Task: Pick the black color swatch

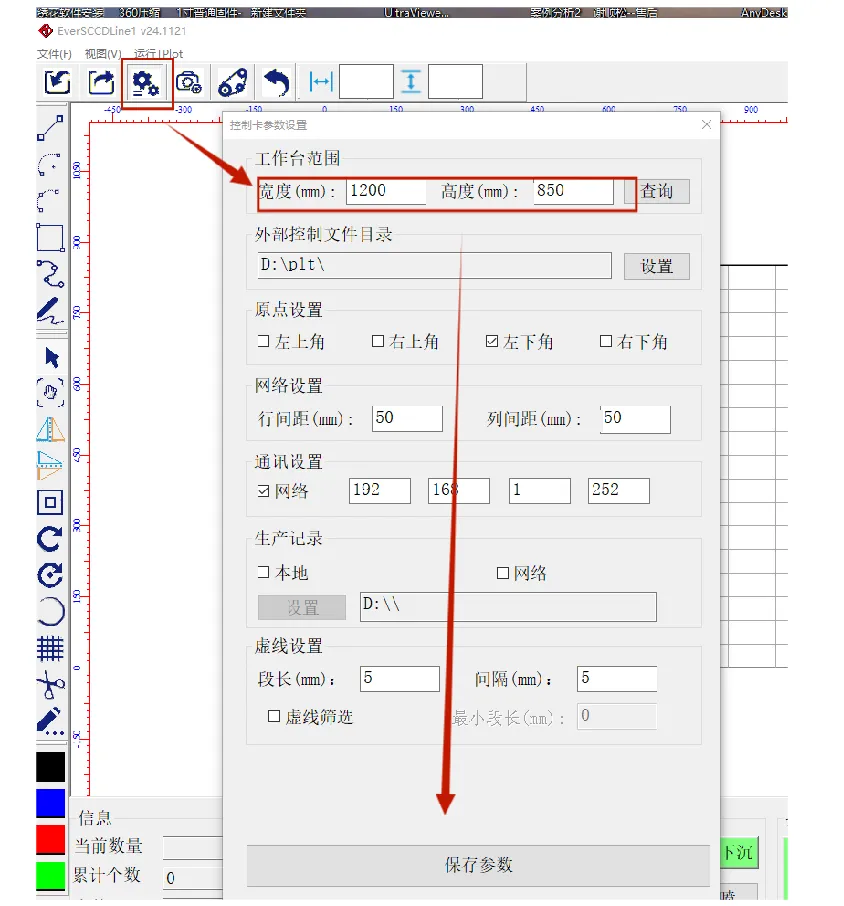Action: click(x=50, y=767)
